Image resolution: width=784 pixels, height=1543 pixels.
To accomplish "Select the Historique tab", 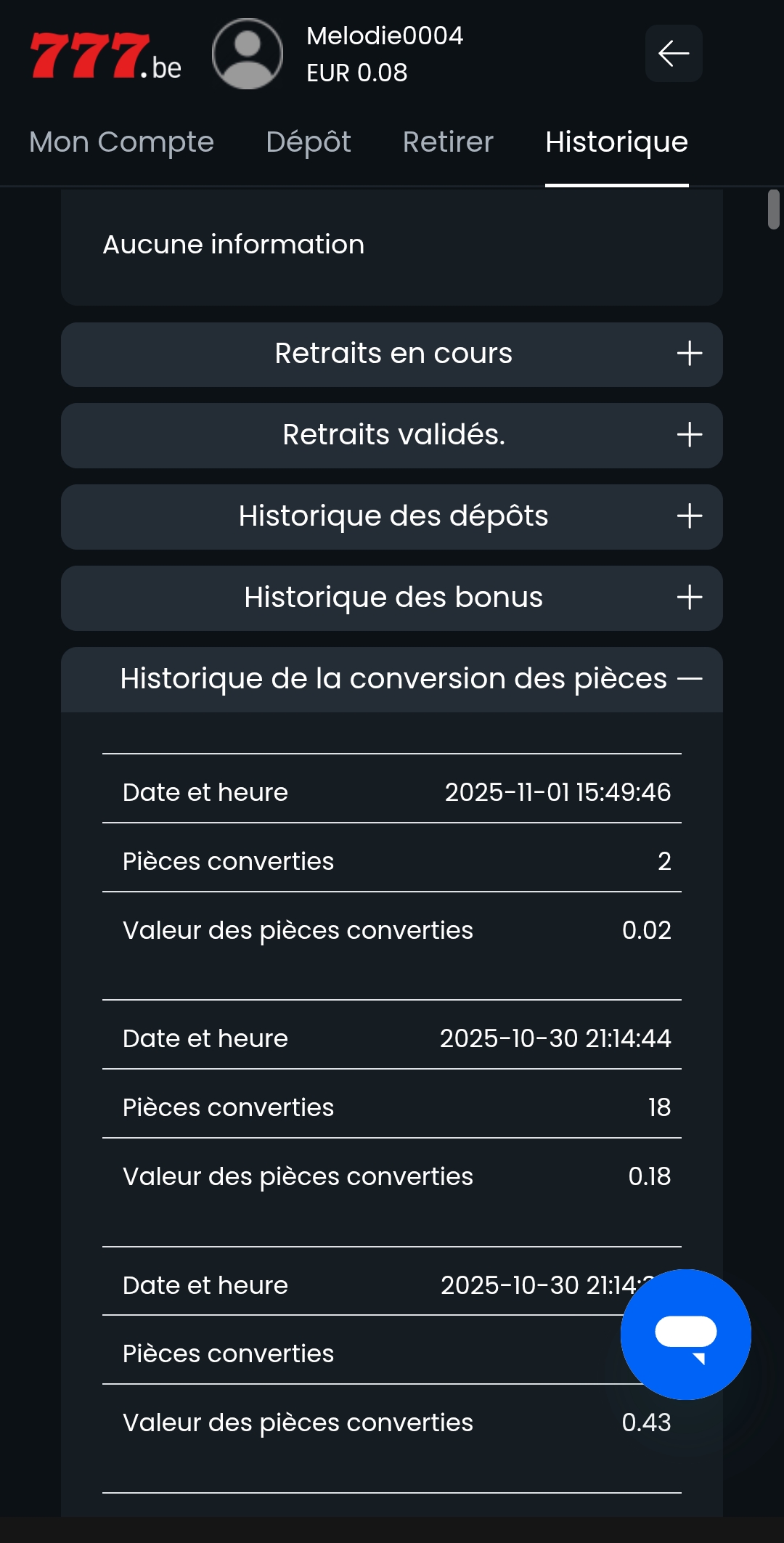I will pos(616,142).
